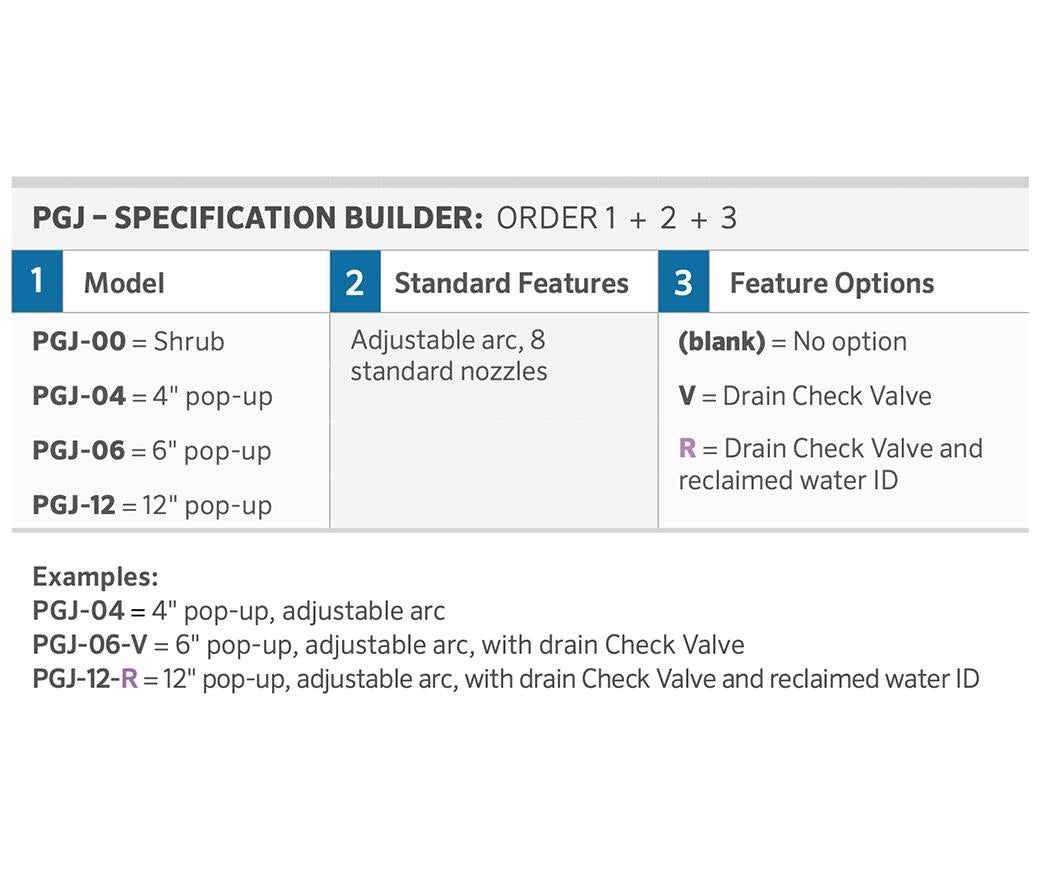Click the Examples heading
This screenshot has height=880, width=1040.
click(x=95, y=576)
